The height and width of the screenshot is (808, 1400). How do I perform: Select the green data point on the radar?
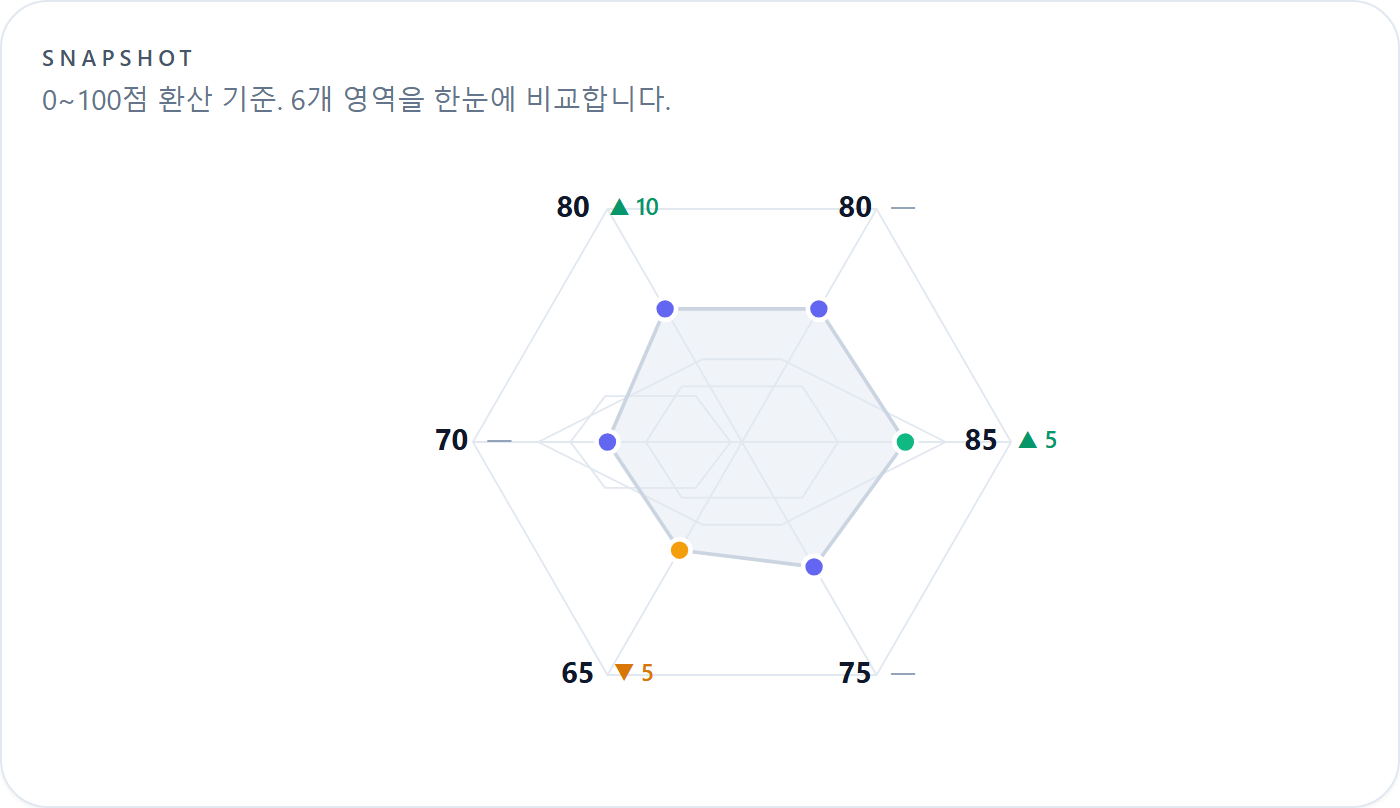(905, 442)
